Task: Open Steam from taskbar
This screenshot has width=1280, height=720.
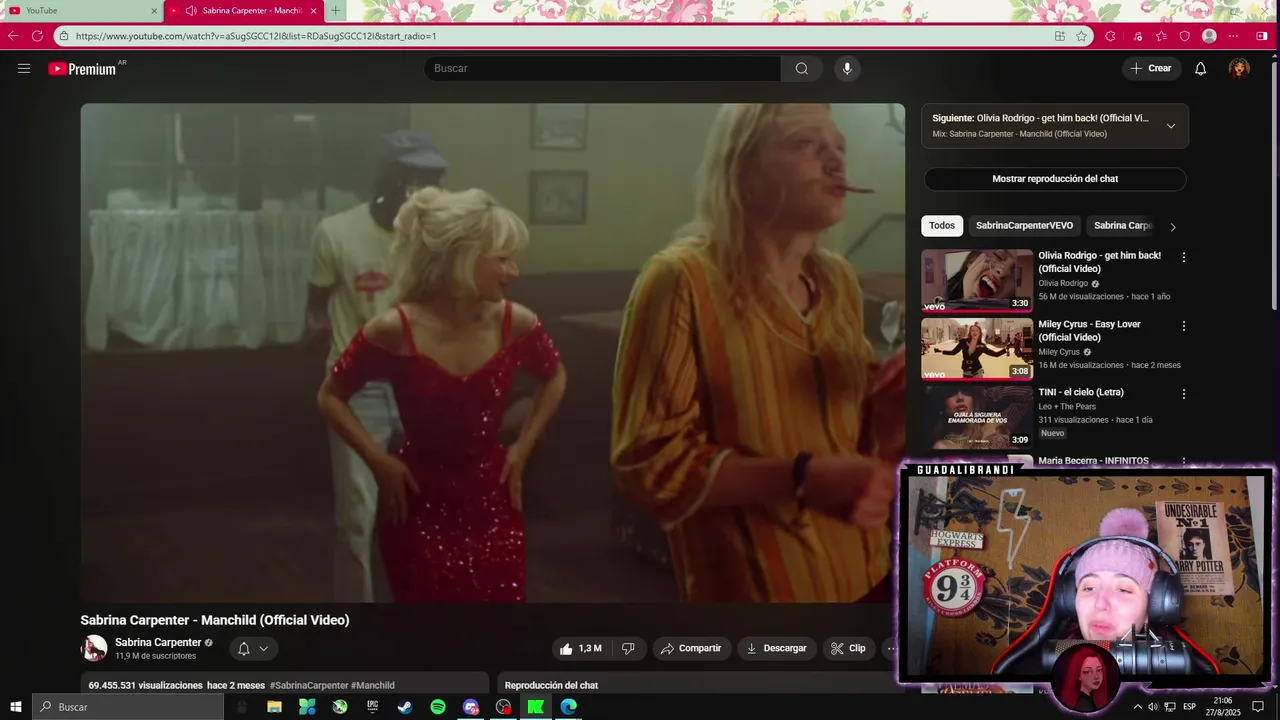Action: pyautogui.click(x=405, y=707)
